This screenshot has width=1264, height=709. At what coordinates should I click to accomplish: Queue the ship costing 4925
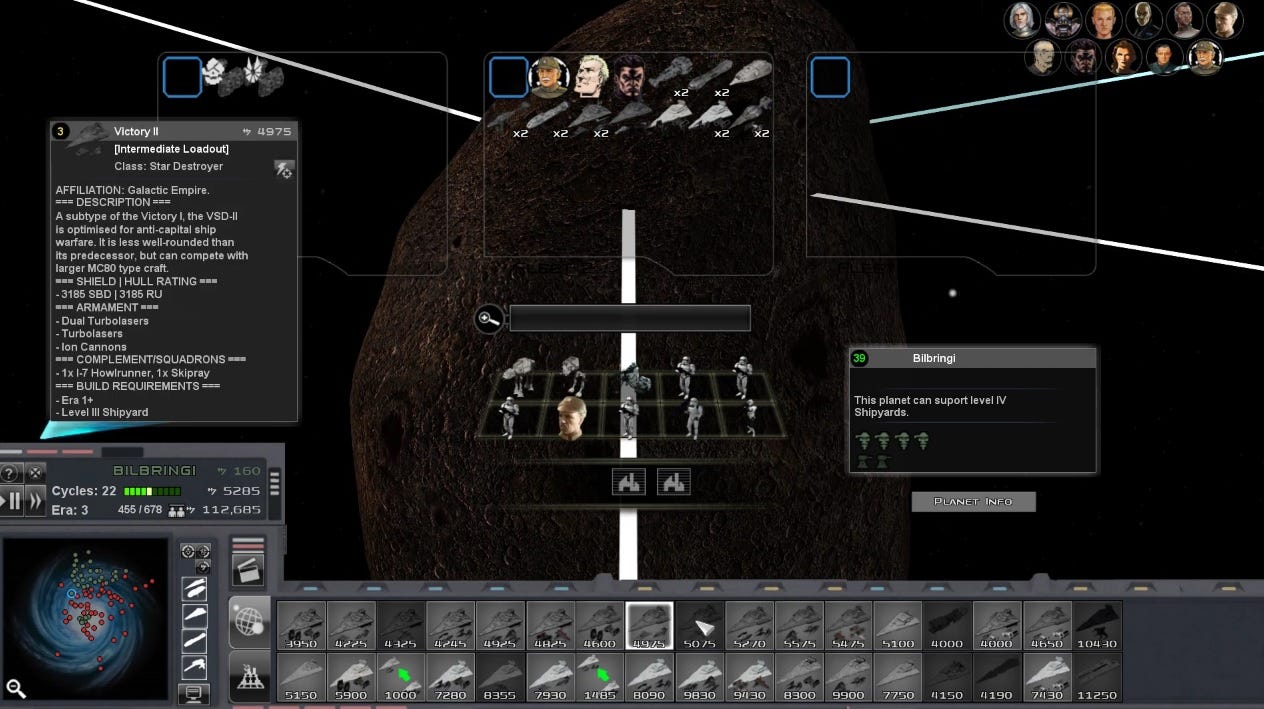point(501,626)
